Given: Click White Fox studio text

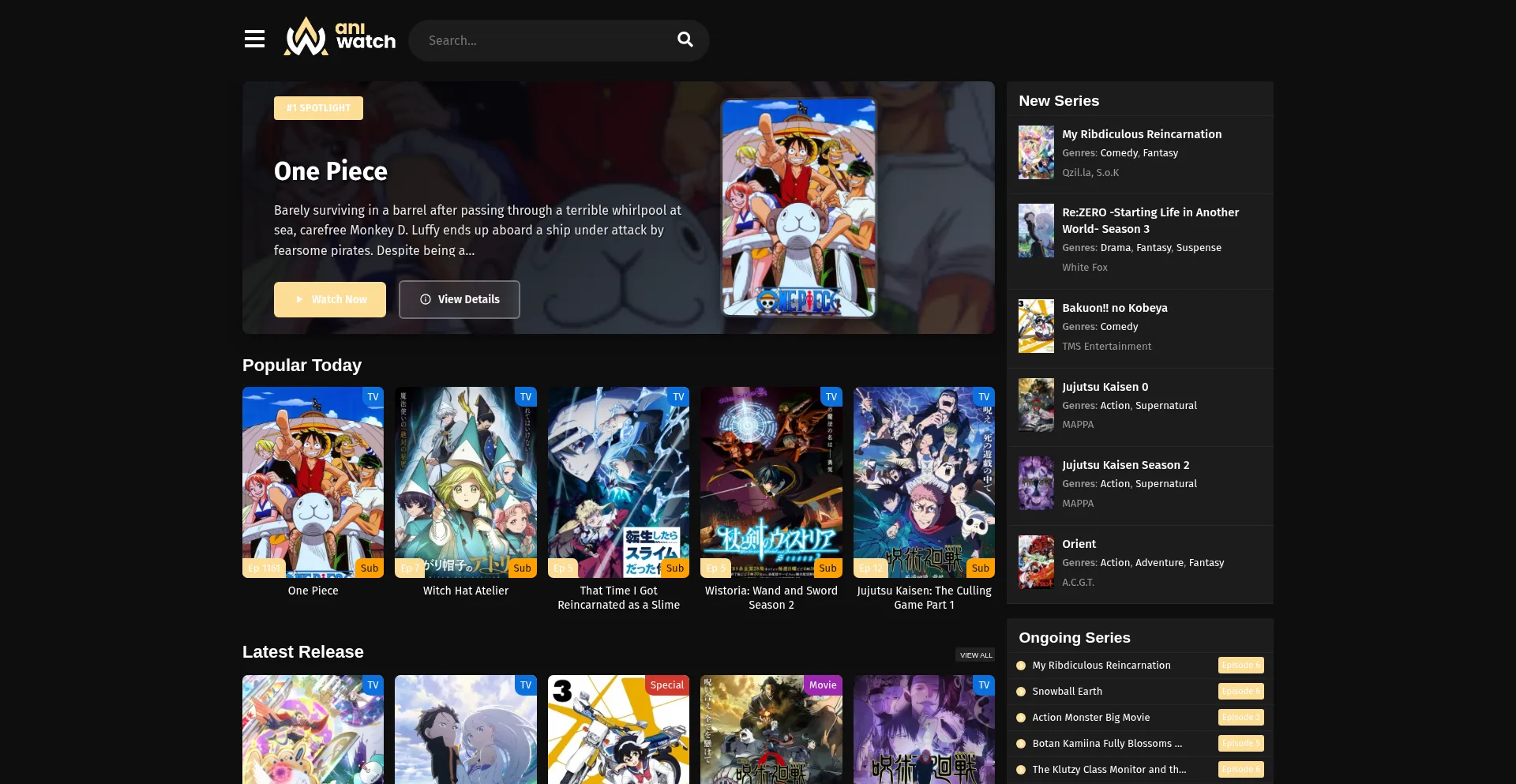Looking at the screenshot, I should pos(1084,268).
